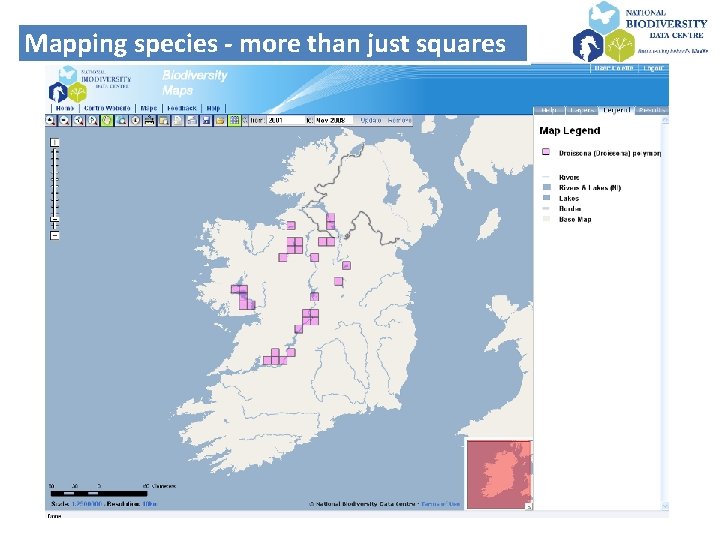Viewport: 720px width, 540px height.
Task: Click the identify info tool icon
Action: tap(135, 121)
